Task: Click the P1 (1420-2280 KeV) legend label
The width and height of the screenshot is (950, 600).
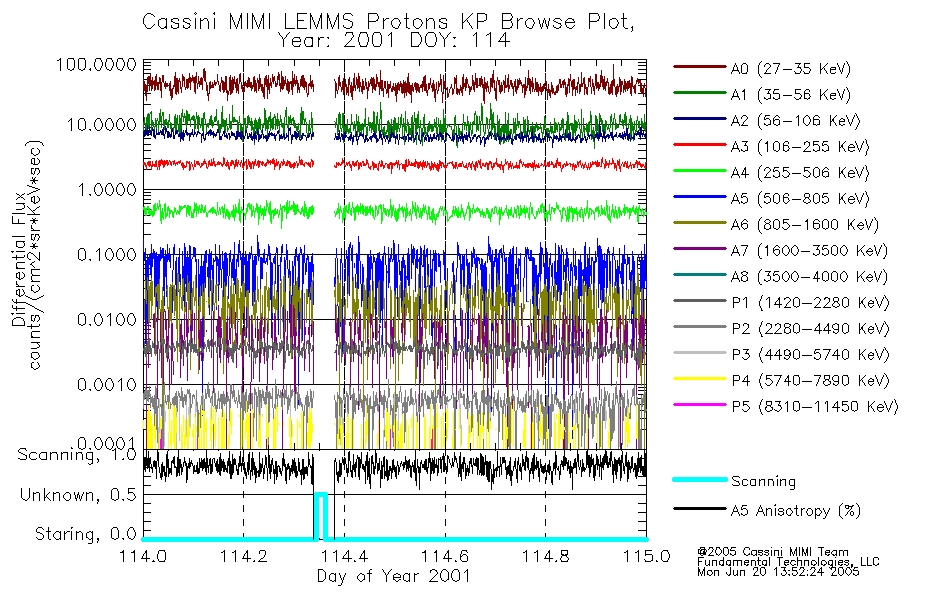Action: pos(811,303)
